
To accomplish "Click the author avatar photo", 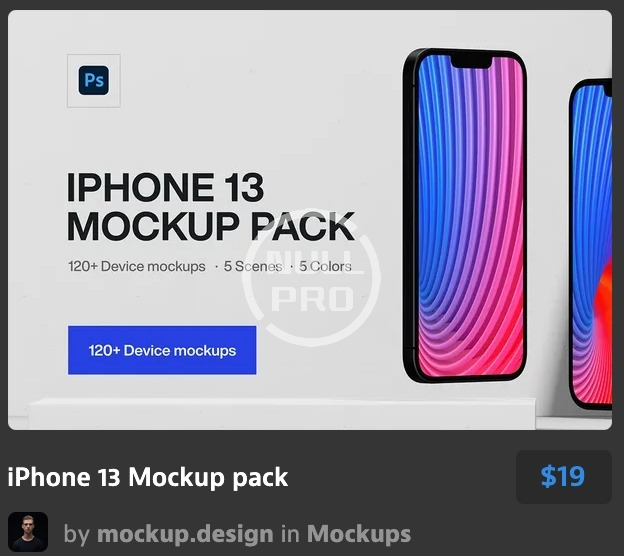I will [x=28, y=532].
